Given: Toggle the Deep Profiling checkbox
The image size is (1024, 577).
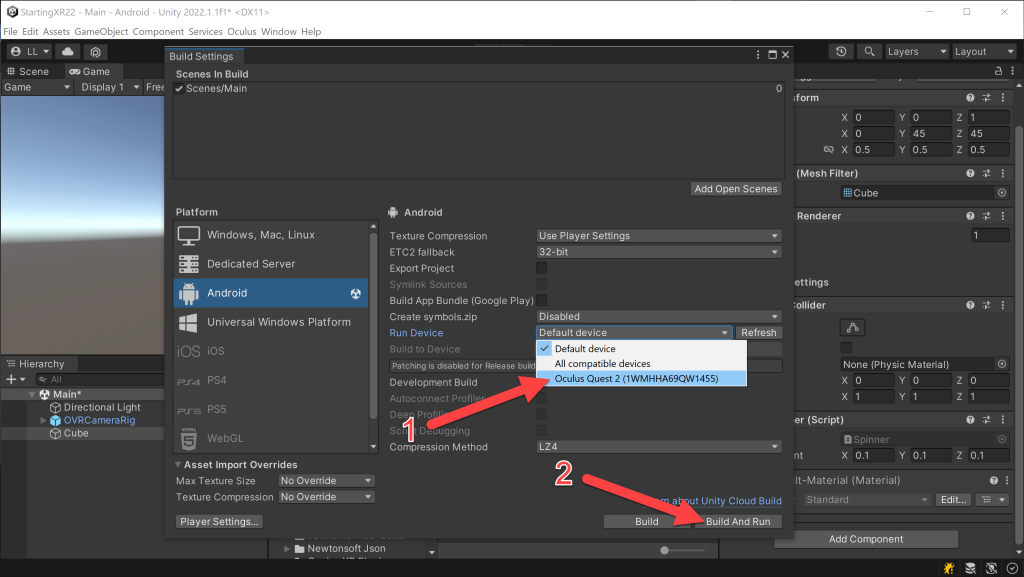Looking at the screenshot, I should pyautogui.click(x=541, y=414).
